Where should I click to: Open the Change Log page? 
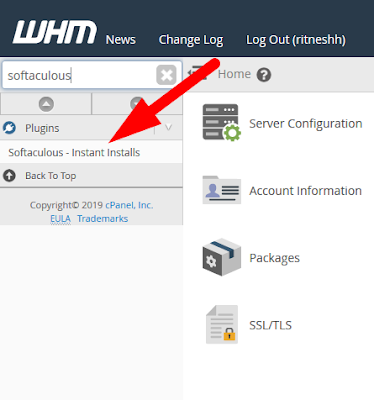click(x=191, y=40)
